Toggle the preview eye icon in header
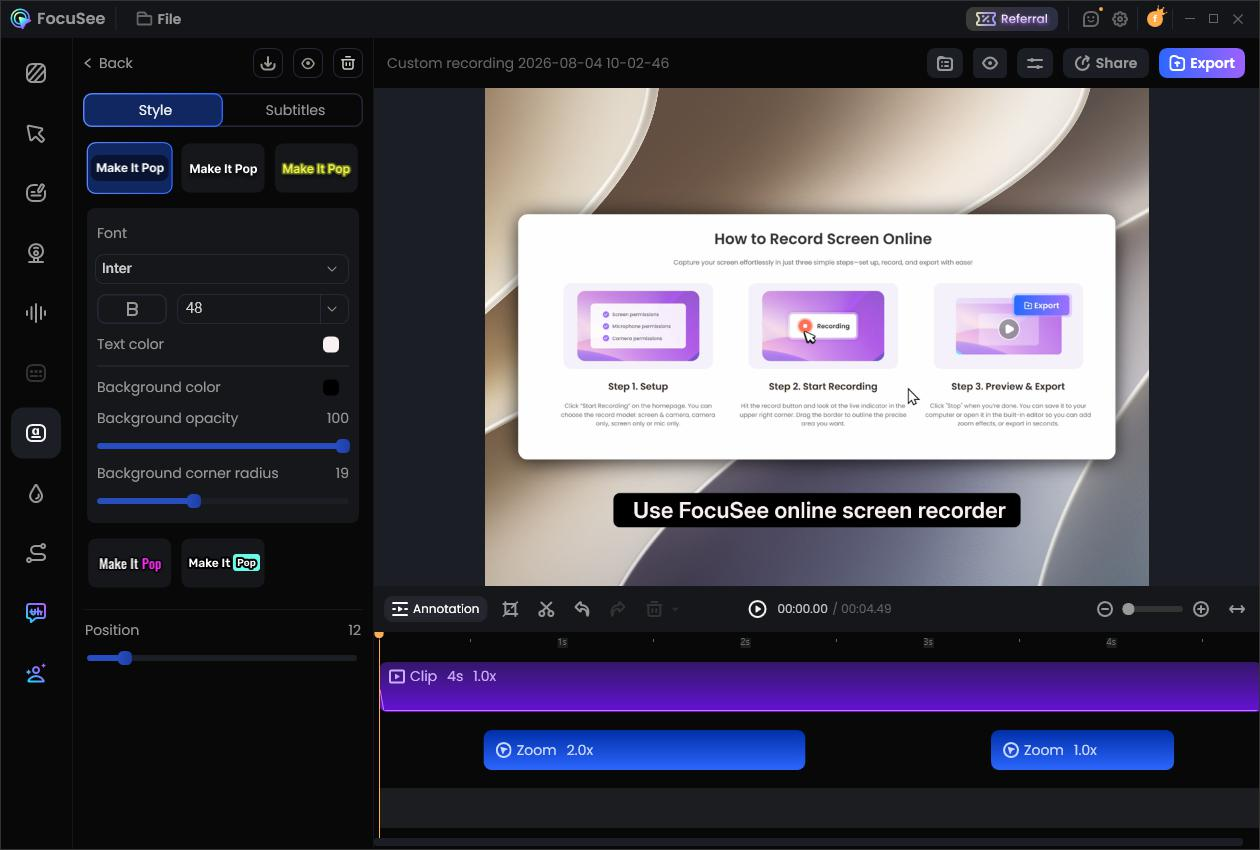The image size is (1260, 850). [x=990, y=63]
